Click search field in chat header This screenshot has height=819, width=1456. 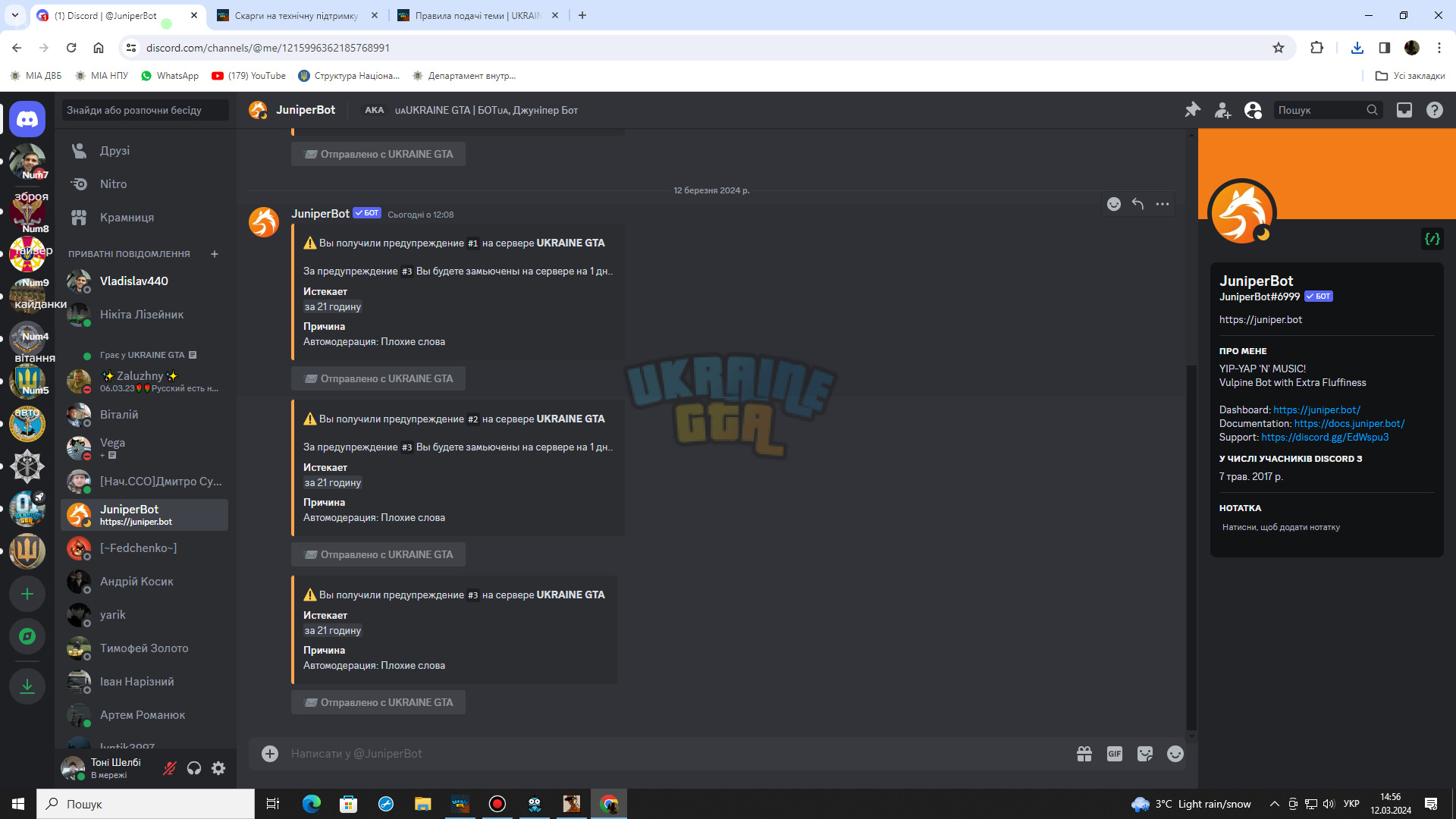point(1328,110)
